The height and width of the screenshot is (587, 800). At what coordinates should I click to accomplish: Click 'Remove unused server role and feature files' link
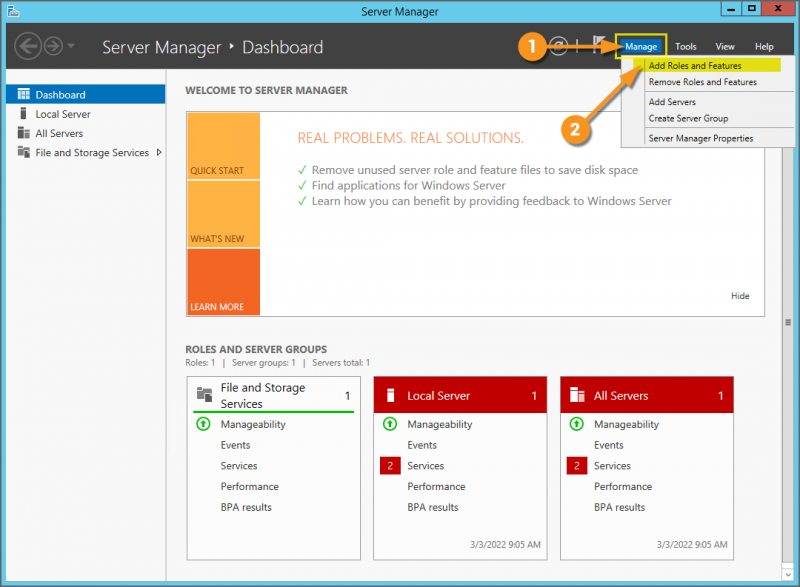tap(474, 170)
